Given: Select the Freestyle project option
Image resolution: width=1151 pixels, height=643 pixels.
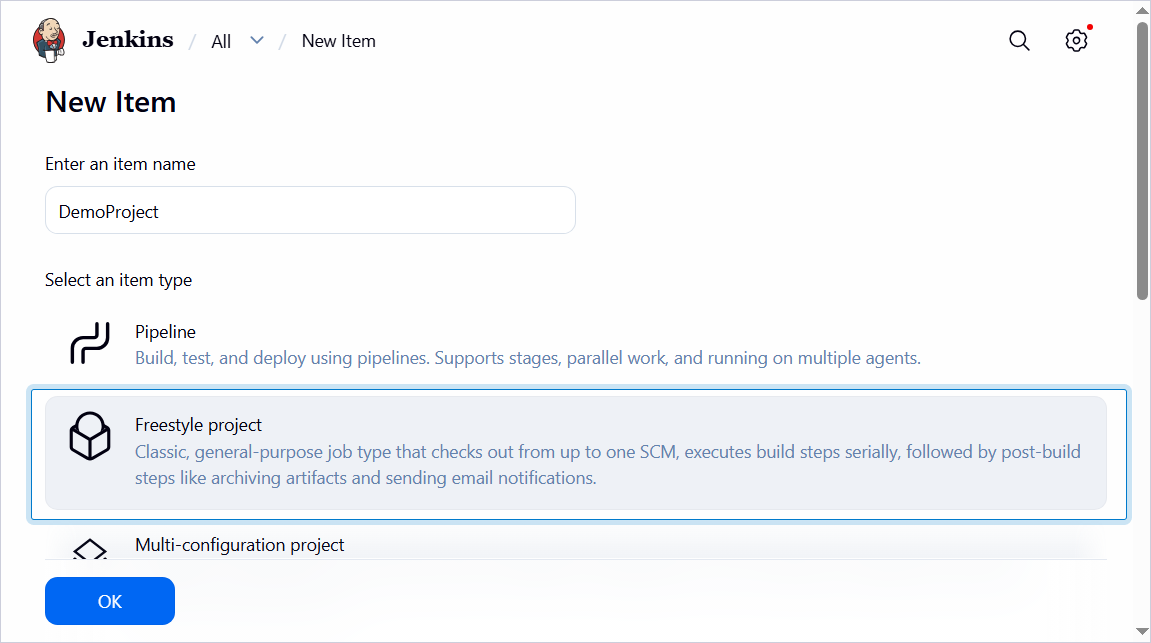Looking at the screenshot, I should (576, 453).
